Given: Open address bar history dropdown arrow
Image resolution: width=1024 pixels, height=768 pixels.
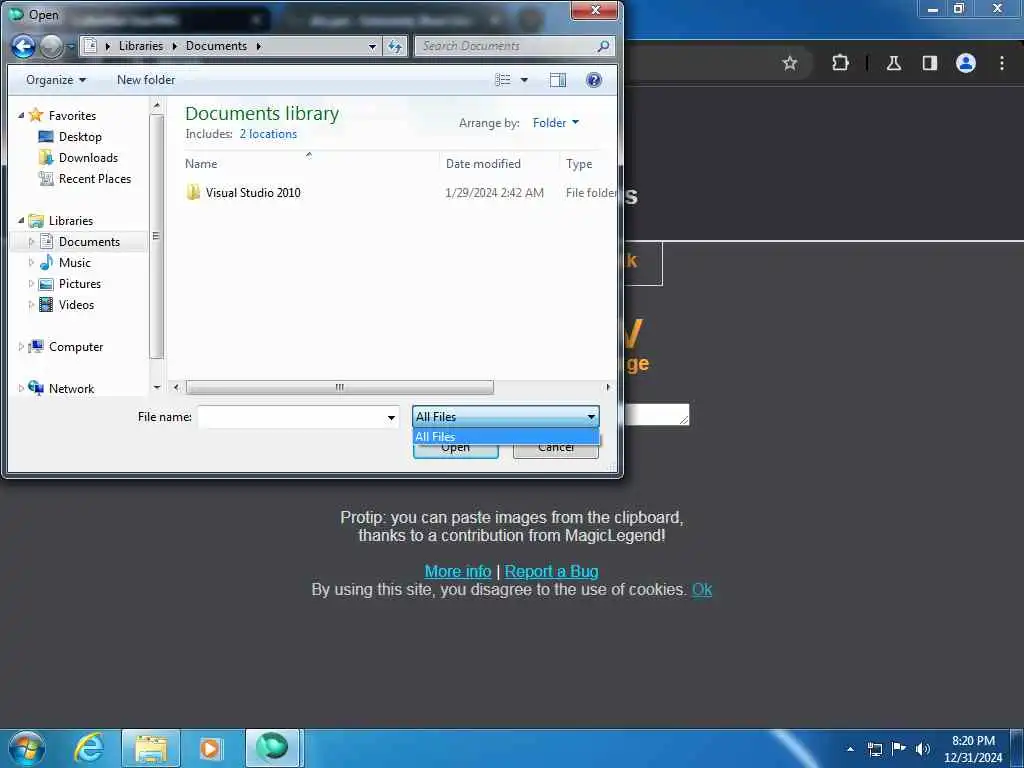Looking at the screenshot, I should (x=372, y=46).
